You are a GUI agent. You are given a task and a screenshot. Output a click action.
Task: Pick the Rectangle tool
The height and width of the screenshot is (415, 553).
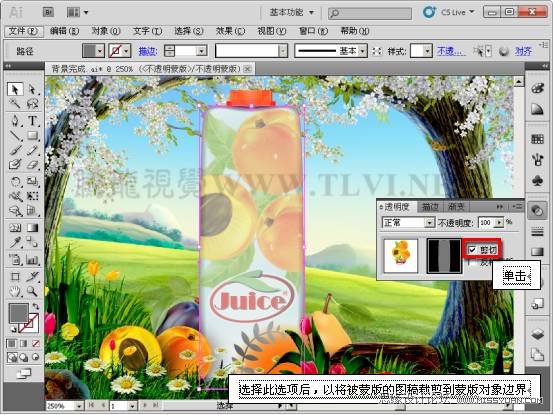click(x=32, y=136)
